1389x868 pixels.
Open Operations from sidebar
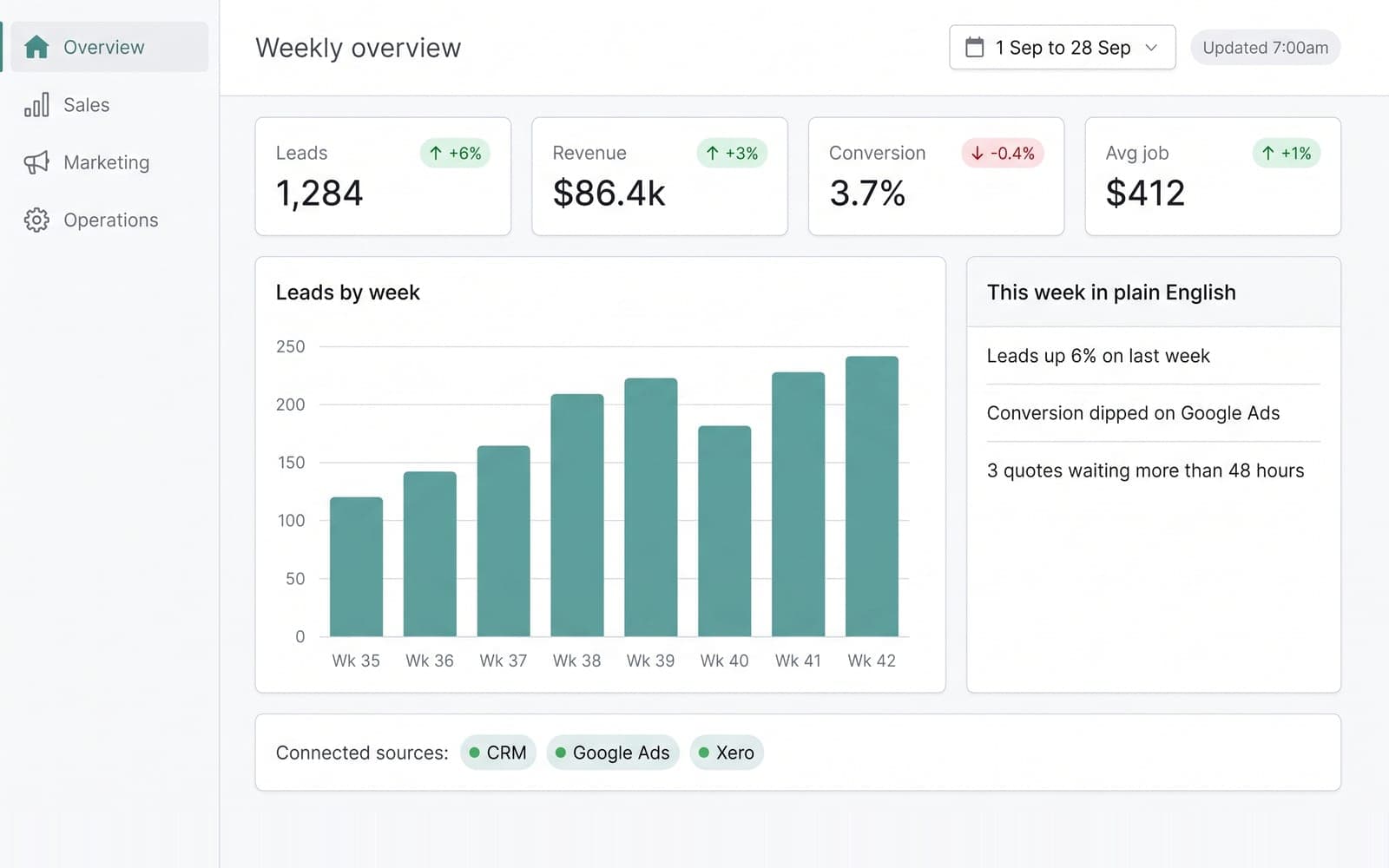(109, 220)
